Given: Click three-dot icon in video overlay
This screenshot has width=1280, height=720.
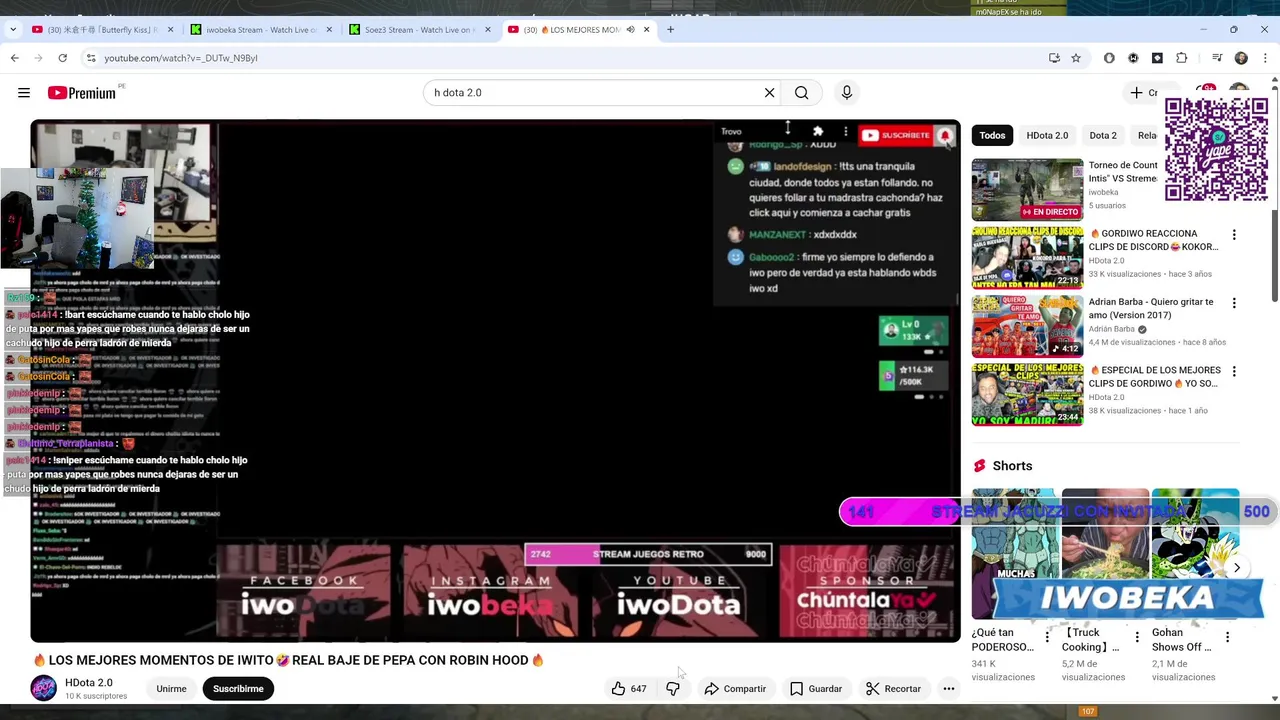Looking at the screenshot, I should point(846,131).
